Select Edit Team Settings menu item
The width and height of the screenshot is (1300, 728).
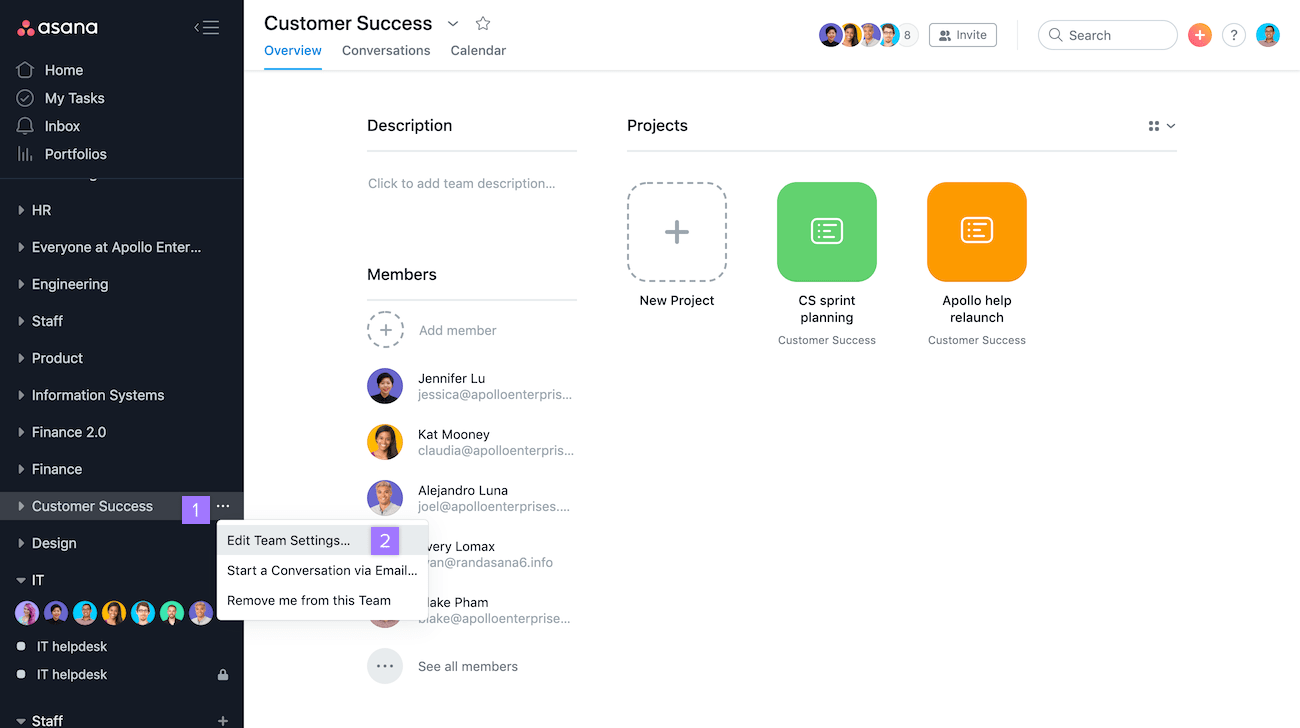coord(289,540)
